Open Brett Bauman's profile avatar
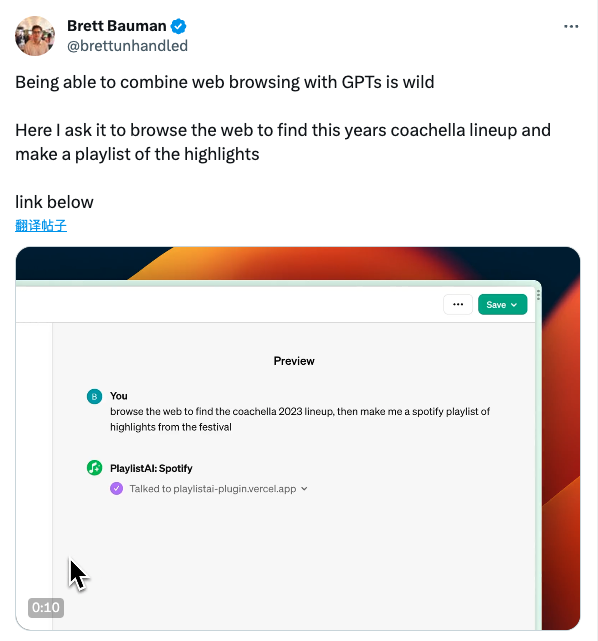 [x=35, y=36]
